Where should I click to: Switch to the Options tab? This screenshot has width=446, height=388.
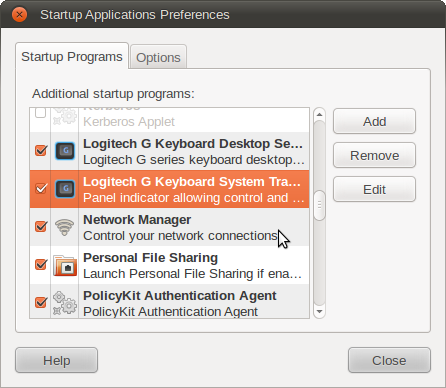tap(158, 57)
